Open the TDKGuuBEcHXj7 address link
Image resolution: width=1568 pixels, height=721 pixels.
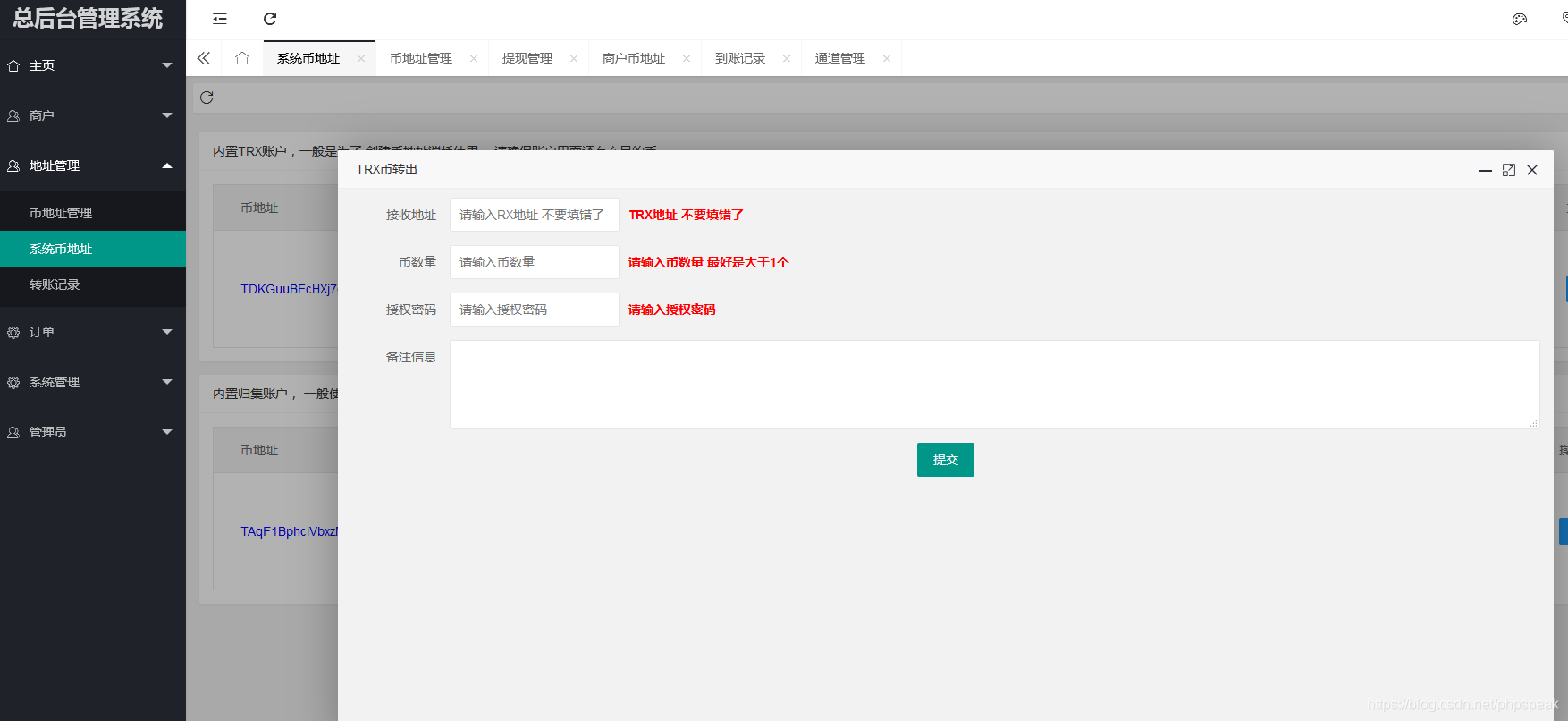click(289, 289)
